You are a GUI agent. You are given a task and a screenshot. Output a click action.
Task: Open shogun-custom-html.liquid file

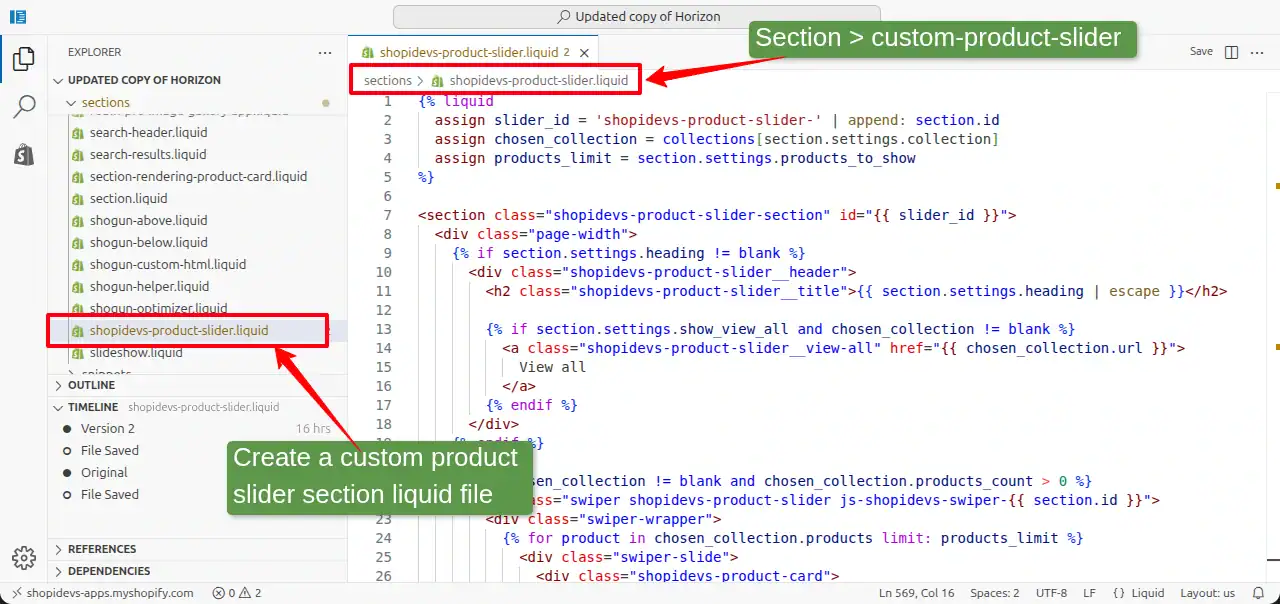[168, 264]
